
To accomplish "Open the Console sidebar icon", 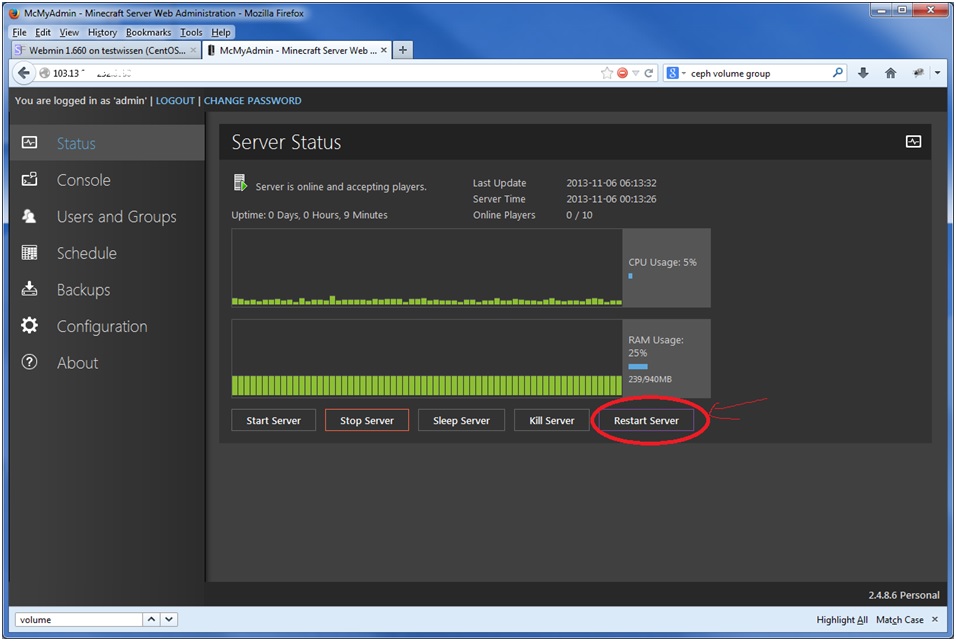I will (29, 179).
